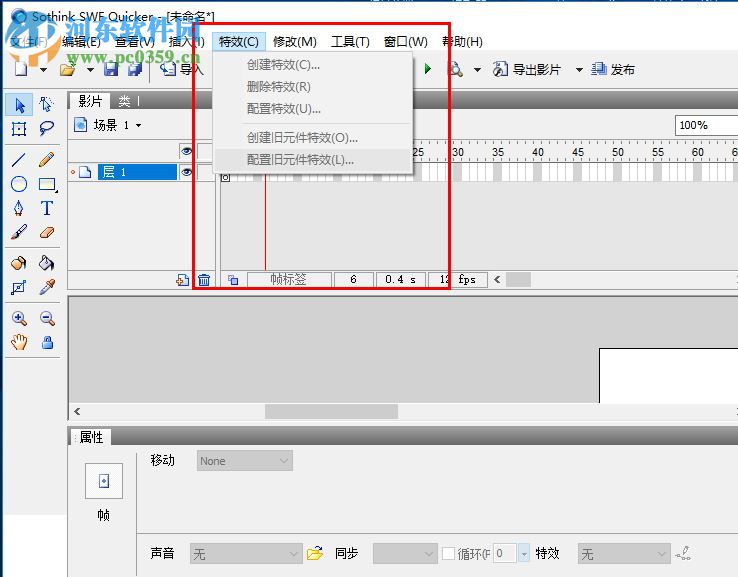
Task: Click the 100% zoom input field
Action: click(706, 125)
